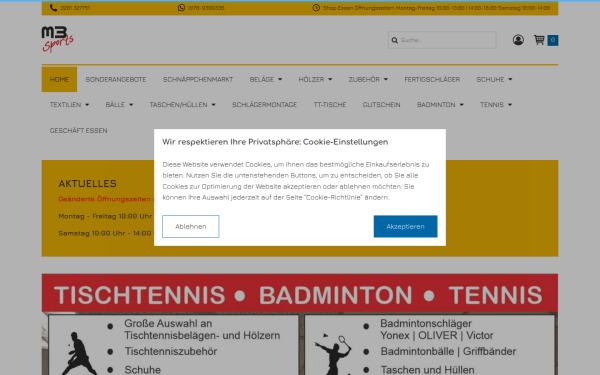Viewport: 600px width, 375px height.
Task: Click WhatsApp number in top bar
Action: coord(206,8)
